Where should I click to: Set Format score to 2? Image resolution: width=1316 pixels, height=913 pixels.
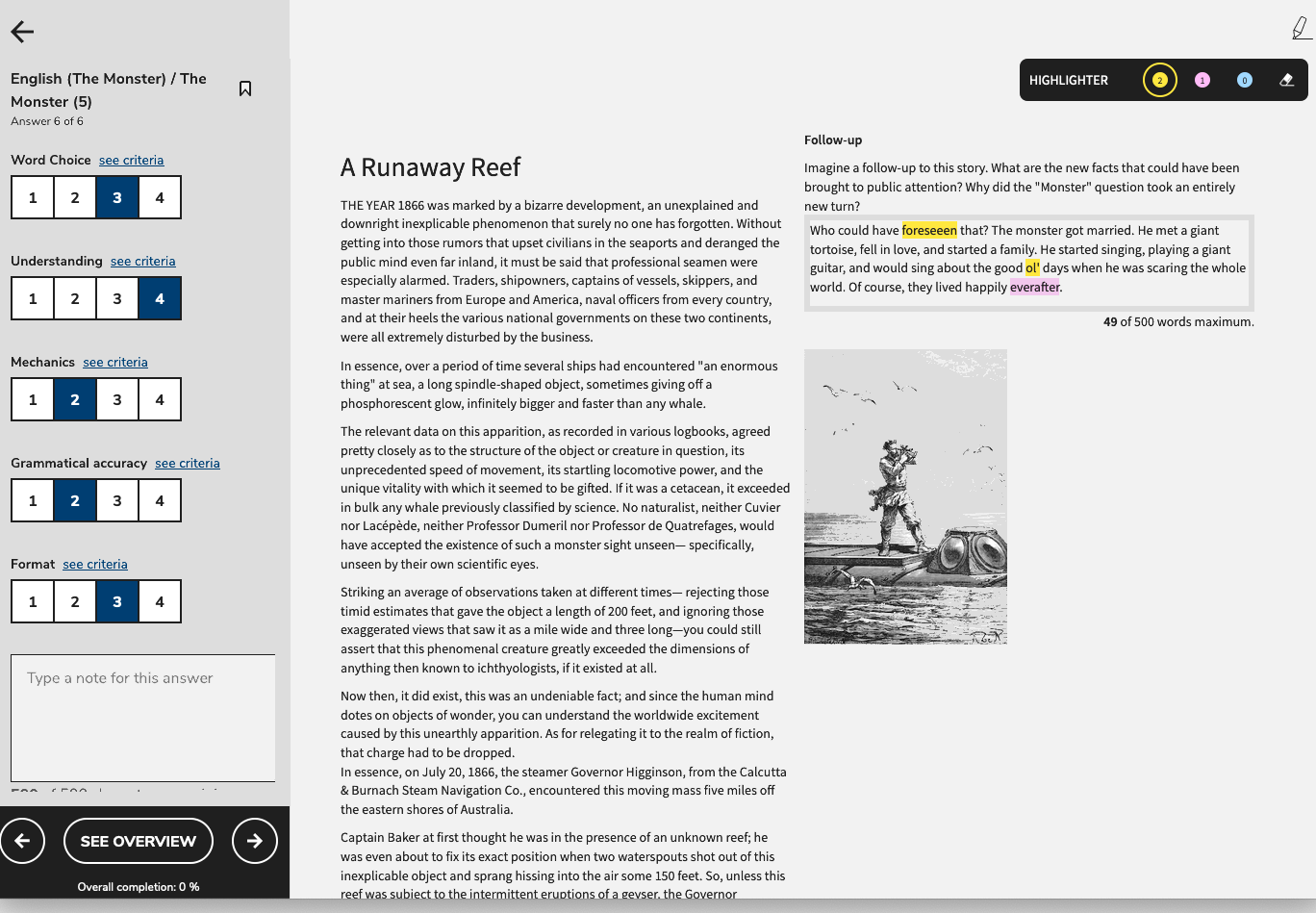point(75,601)
